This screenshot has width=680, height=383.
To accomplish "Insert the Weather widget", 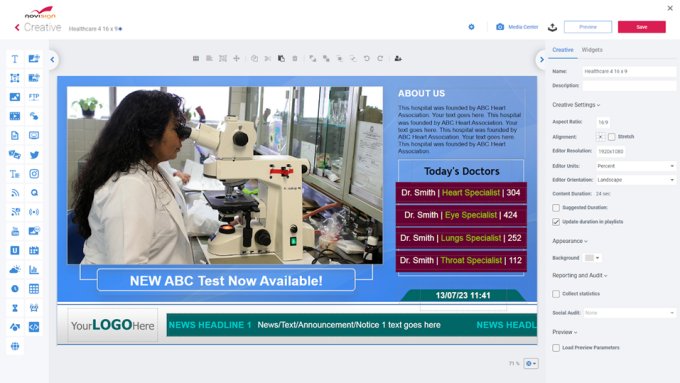I will point(15,269).
